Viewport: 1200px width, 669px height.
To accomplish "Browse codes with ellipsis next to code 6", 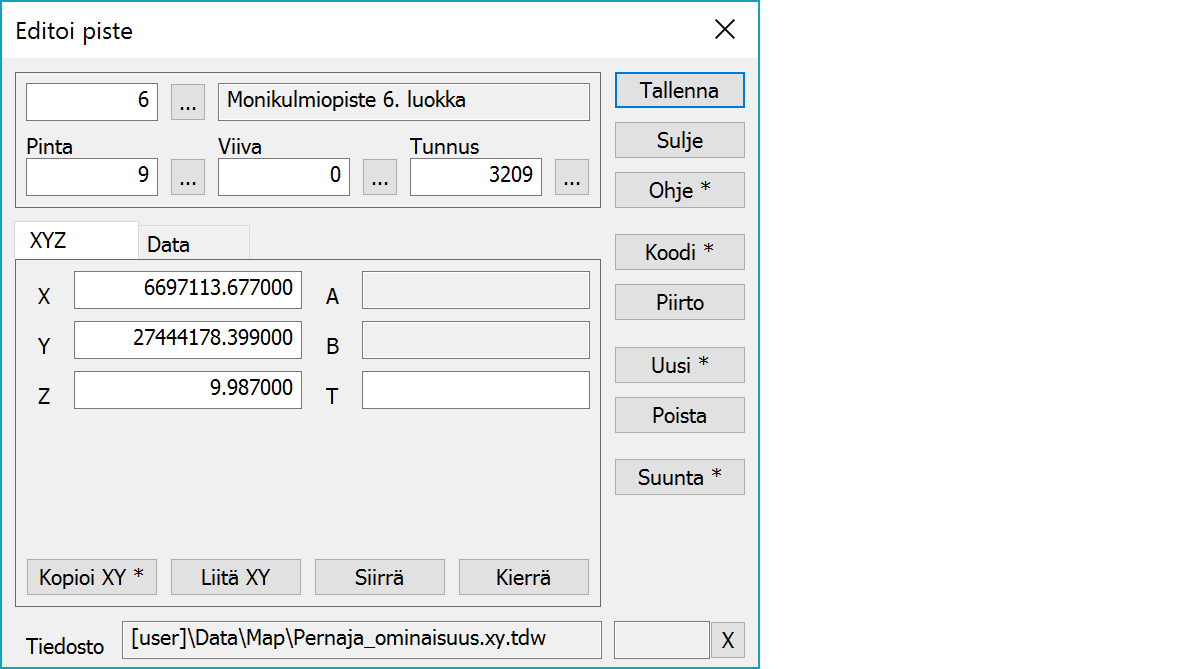I will [188, 101].
